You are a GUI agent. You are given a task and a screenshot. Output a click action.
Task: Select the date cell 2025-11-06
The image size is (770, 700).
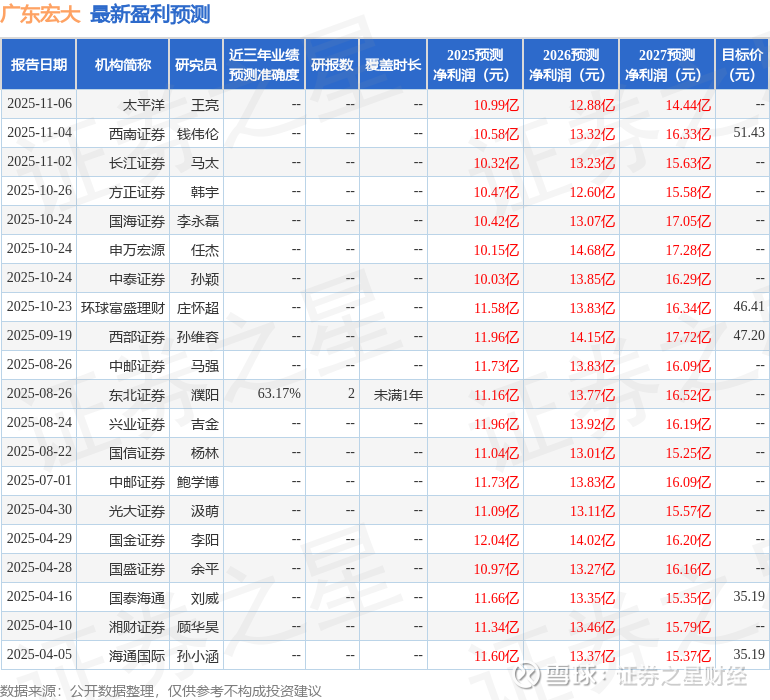[39, 104]
